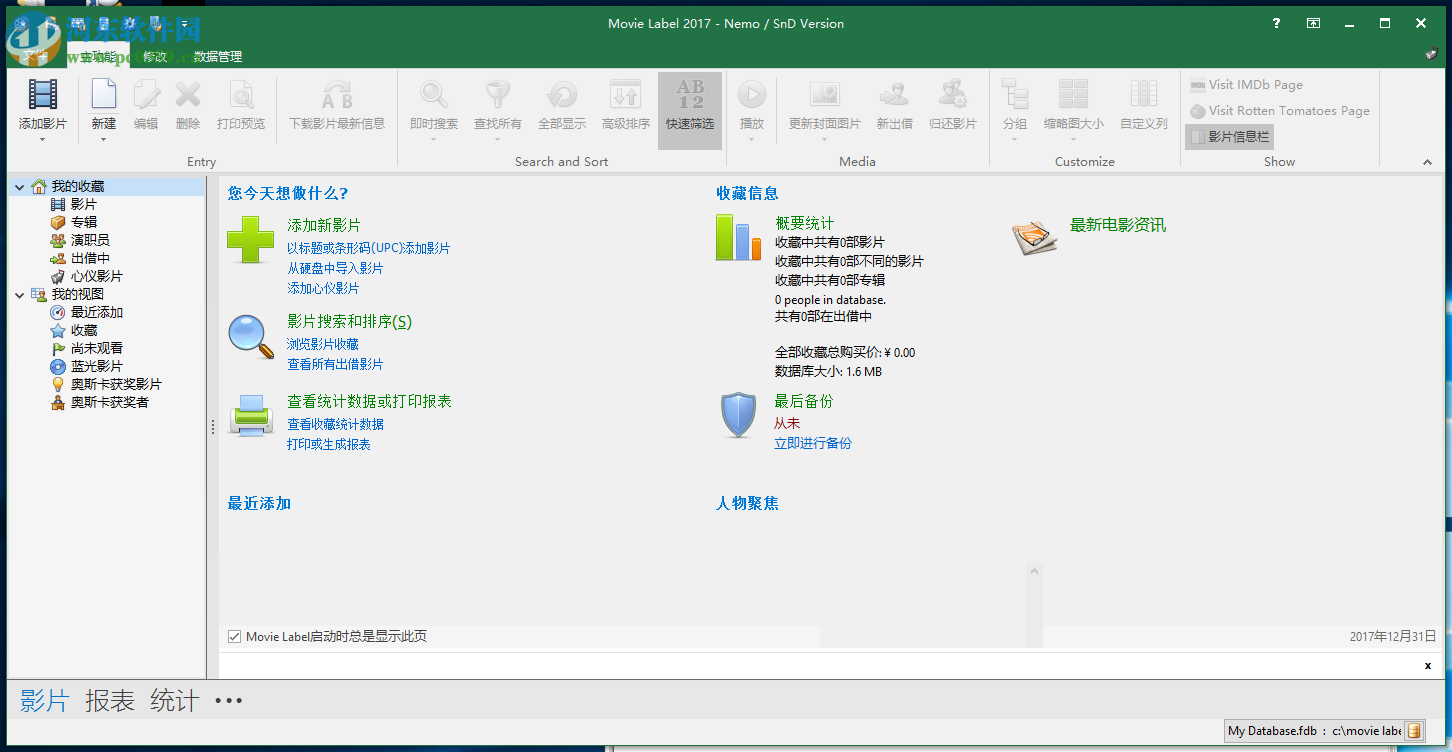This screenshot has width=1452, height=752.
Task: Open 高级排序 advanced sort
Action: coord(626,104)
